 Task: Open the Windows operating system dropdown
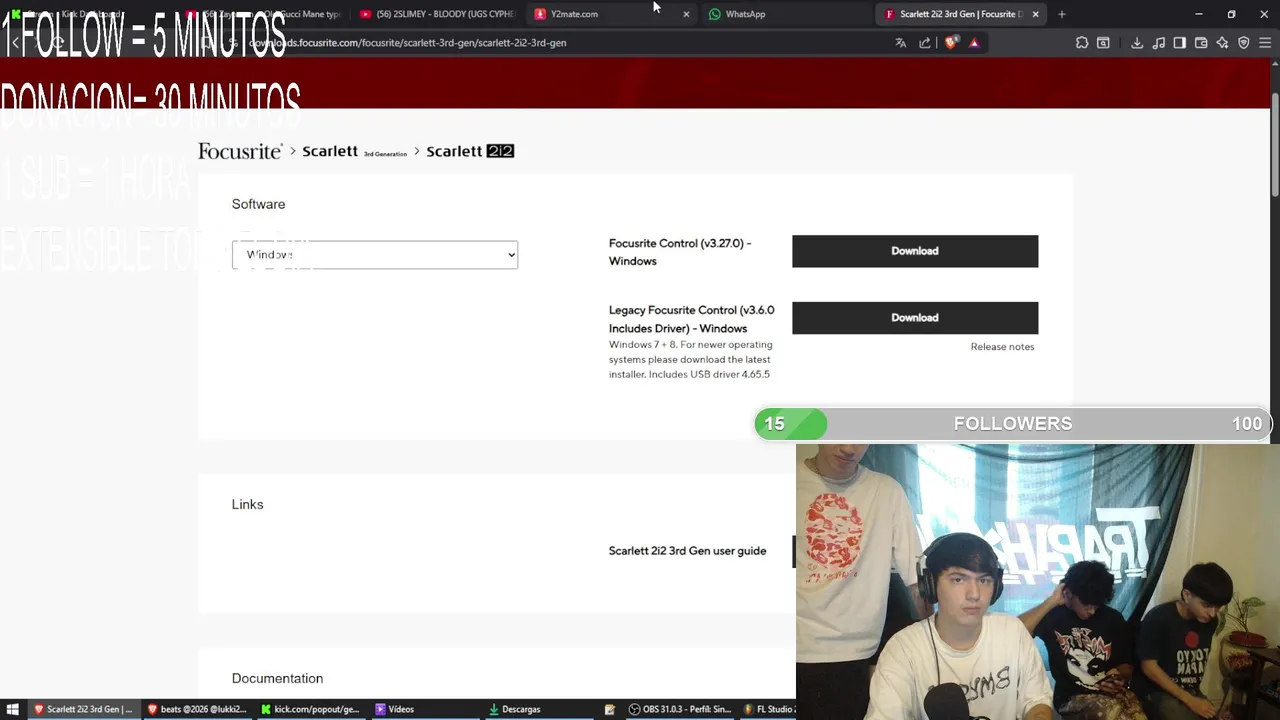[375, 255]
